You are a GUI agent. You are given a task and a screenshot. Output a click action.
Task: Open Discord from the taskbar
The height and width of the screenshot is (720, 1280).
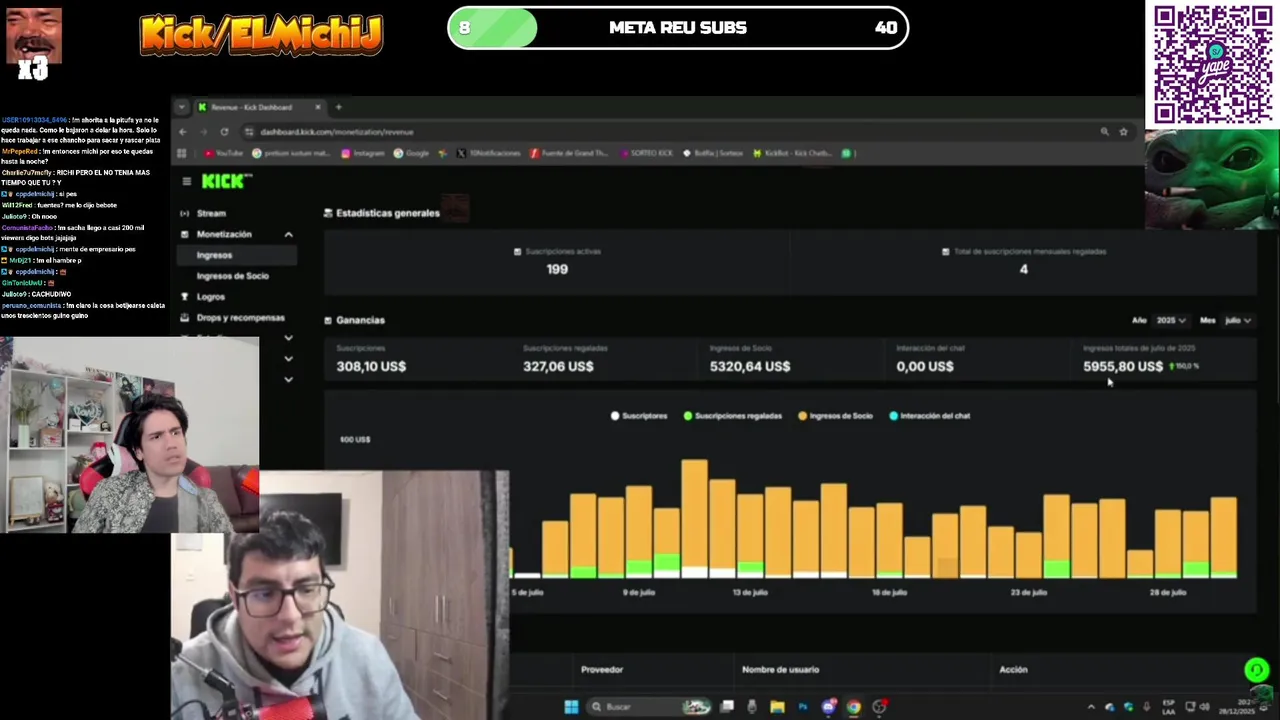pos(828,707)
